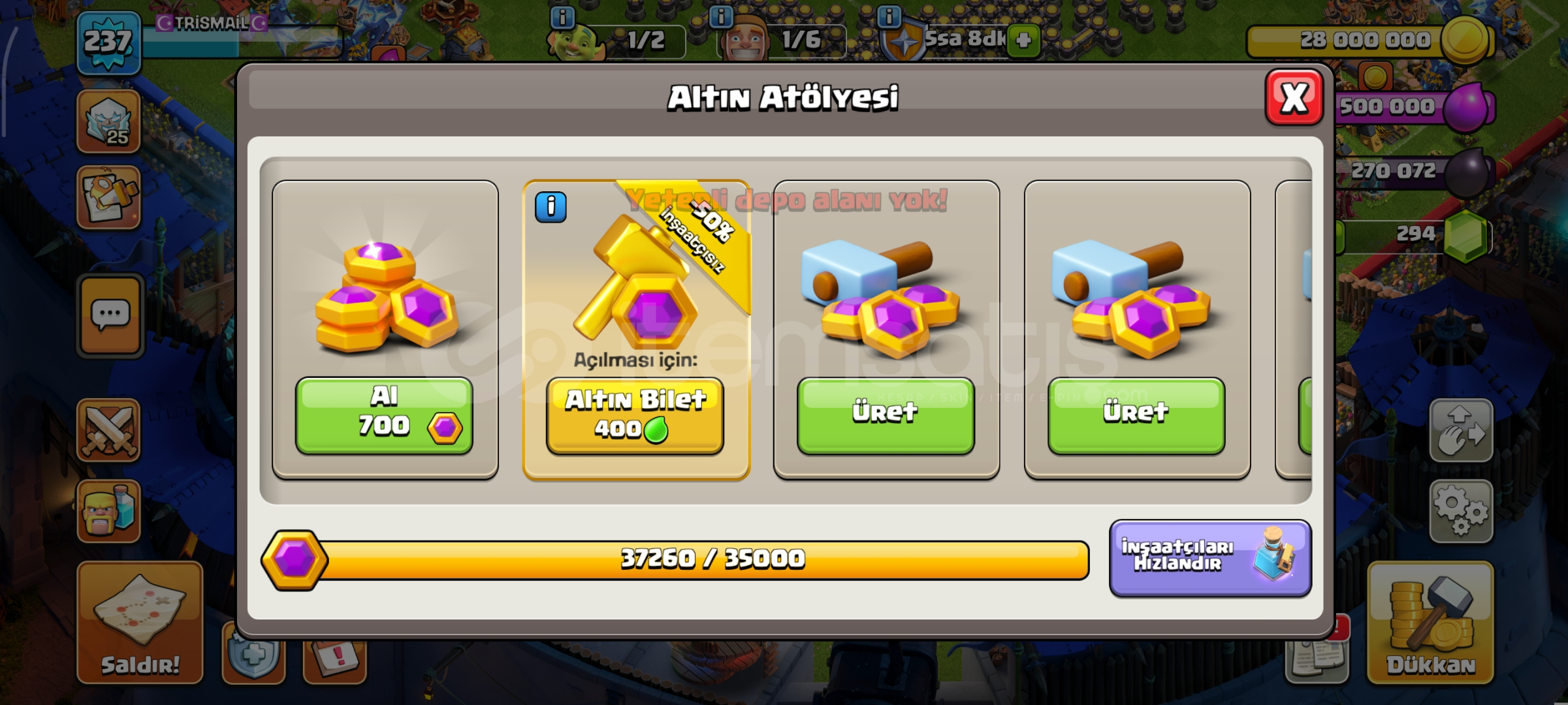Viewport: 1568px width, 705px height.
Task: Tap the barbarian and potion army icon
Action: tap(108, 511)
